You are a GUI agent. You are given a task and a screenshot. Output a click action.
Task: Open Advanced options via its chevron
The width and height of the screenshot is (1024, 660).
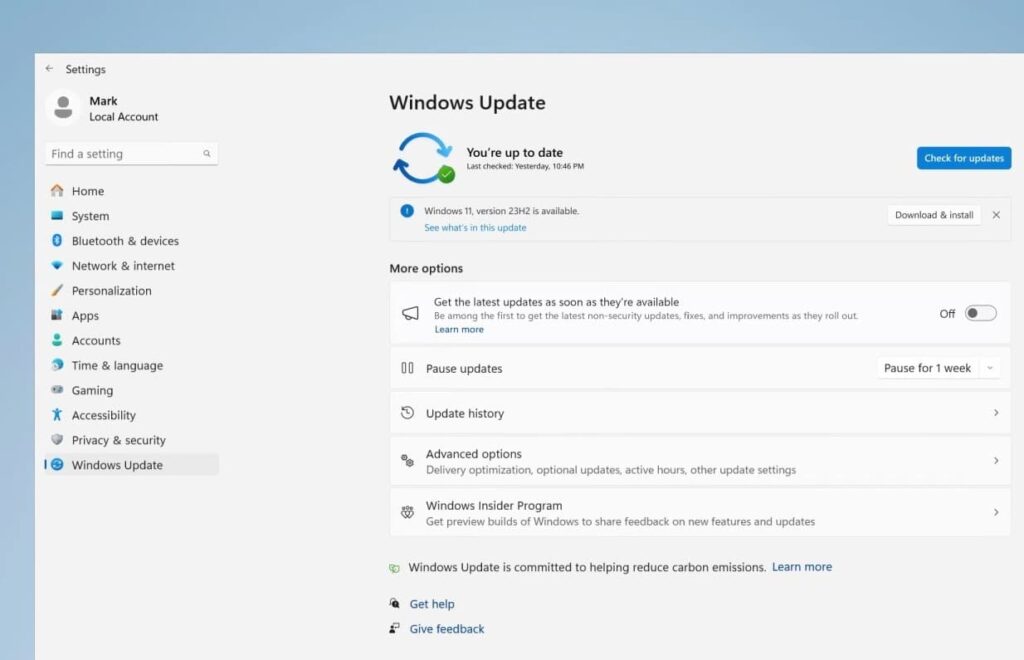[996, 461]
